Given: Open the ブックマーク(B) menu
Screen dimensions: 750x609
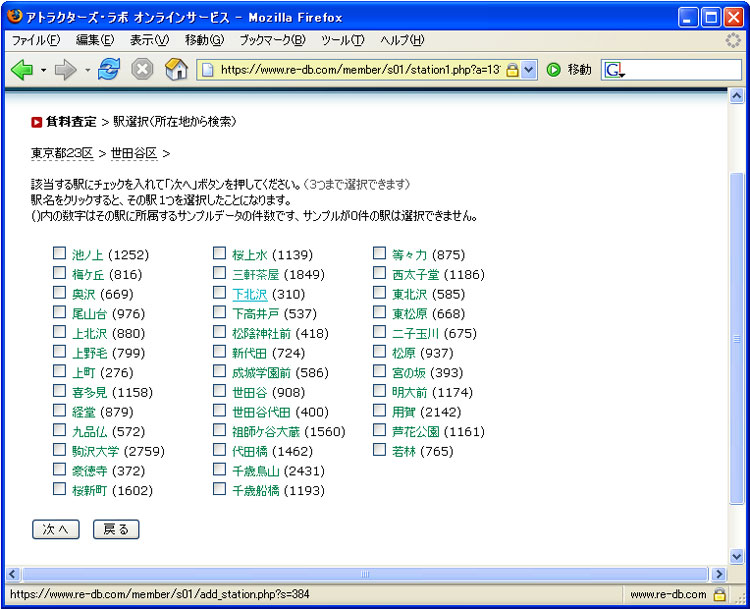Looking at the screenshot, I should pyautogui.click(x=272, y=40).
